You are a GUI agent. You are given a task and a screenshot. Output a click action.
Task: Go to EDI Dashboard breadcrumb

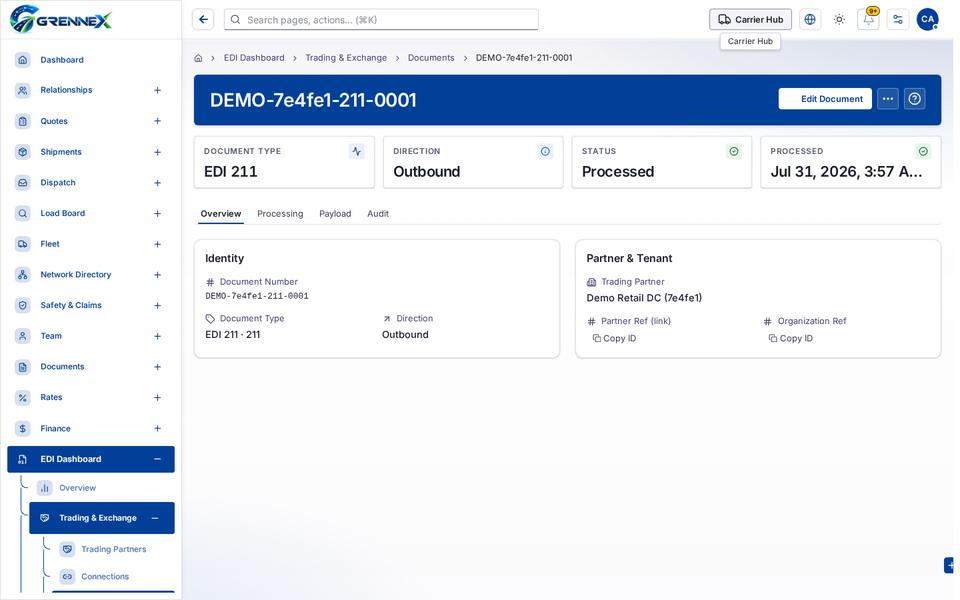point(254,58)
